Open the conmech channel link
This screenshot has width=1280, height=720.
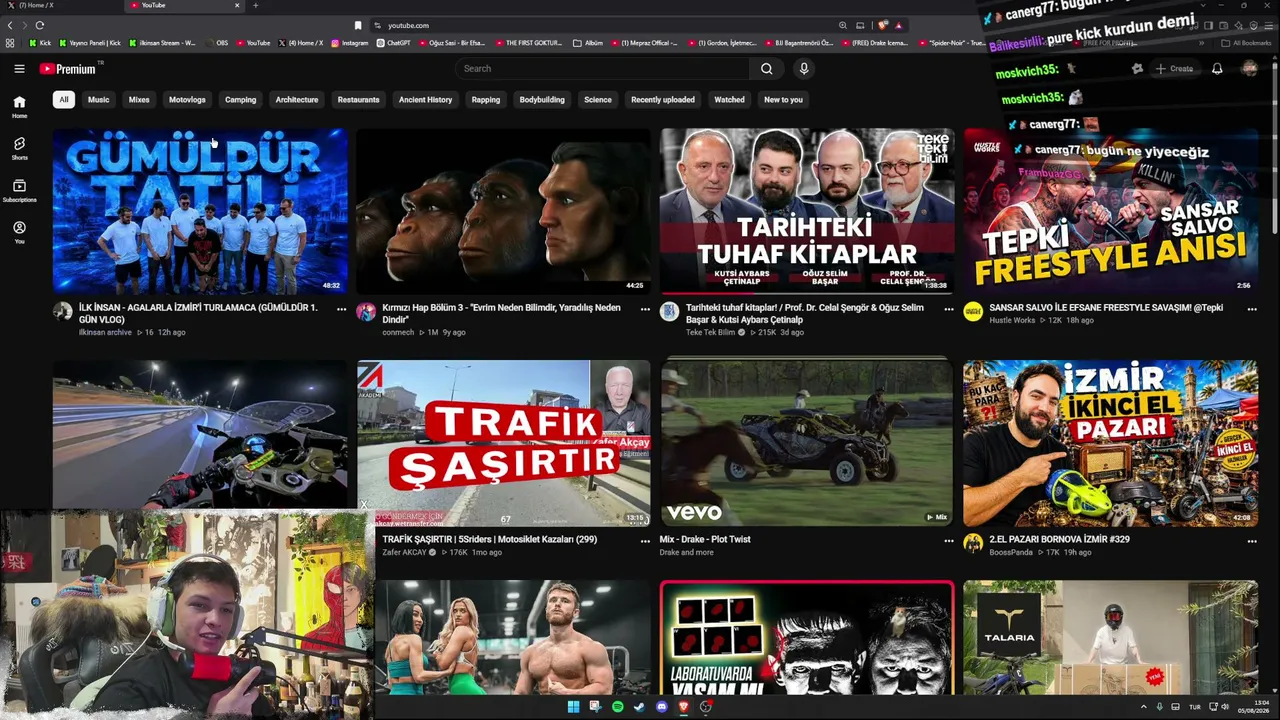point(398,332)
